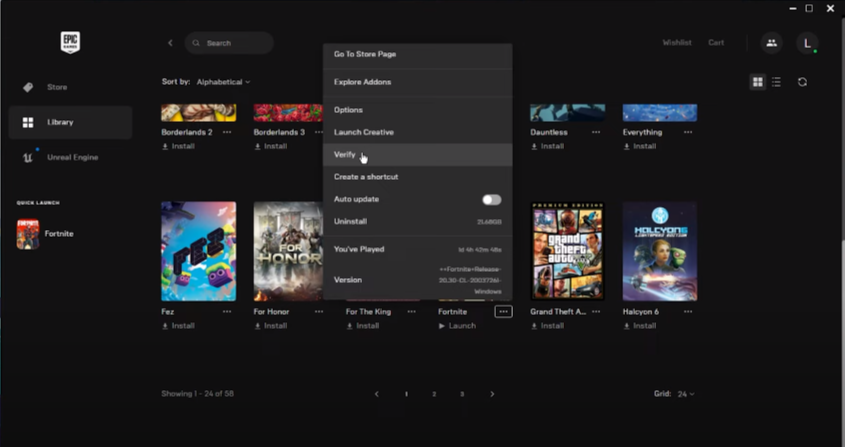
Task: Click the You've Played row
Action: [418, 250]
